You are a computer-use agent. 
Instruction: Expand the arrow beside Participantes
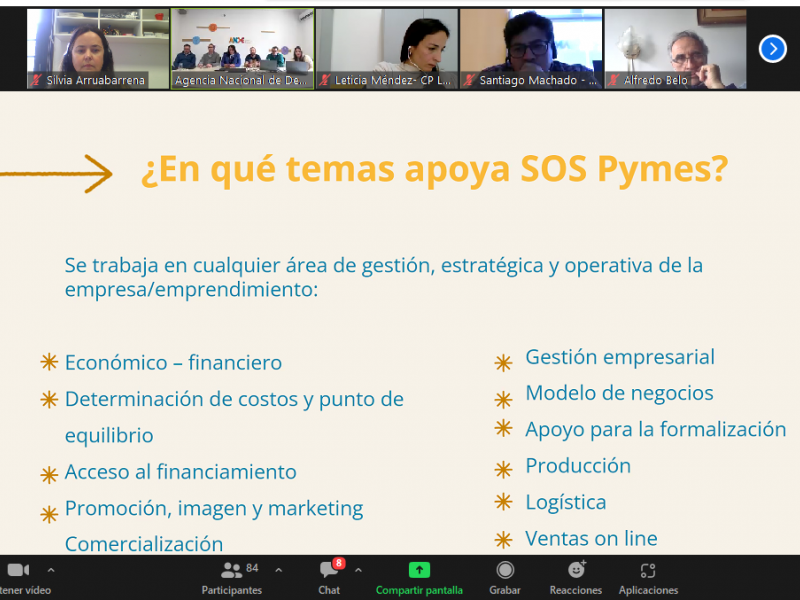[x=279, y=570]
